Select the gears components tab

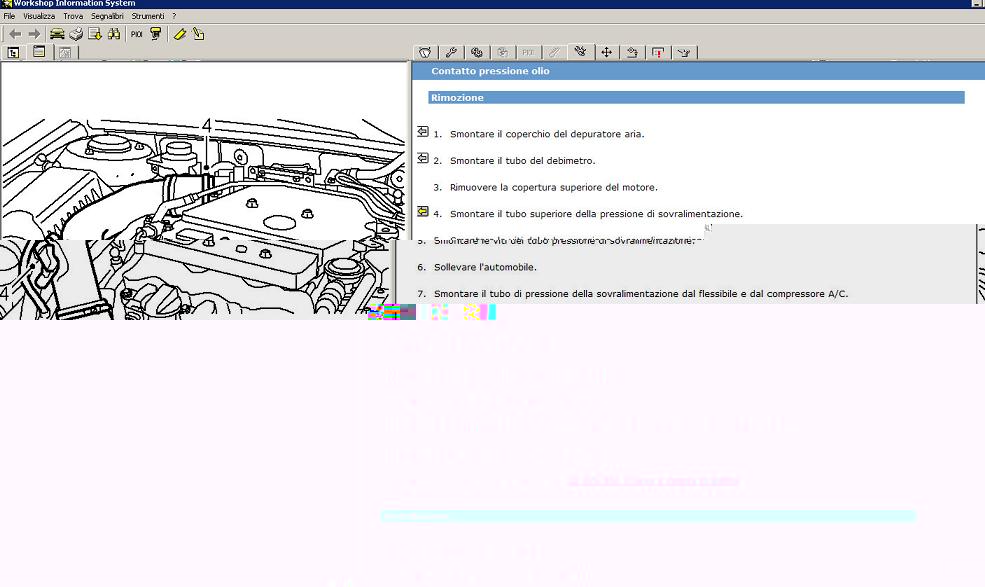[x=477, y=52]
